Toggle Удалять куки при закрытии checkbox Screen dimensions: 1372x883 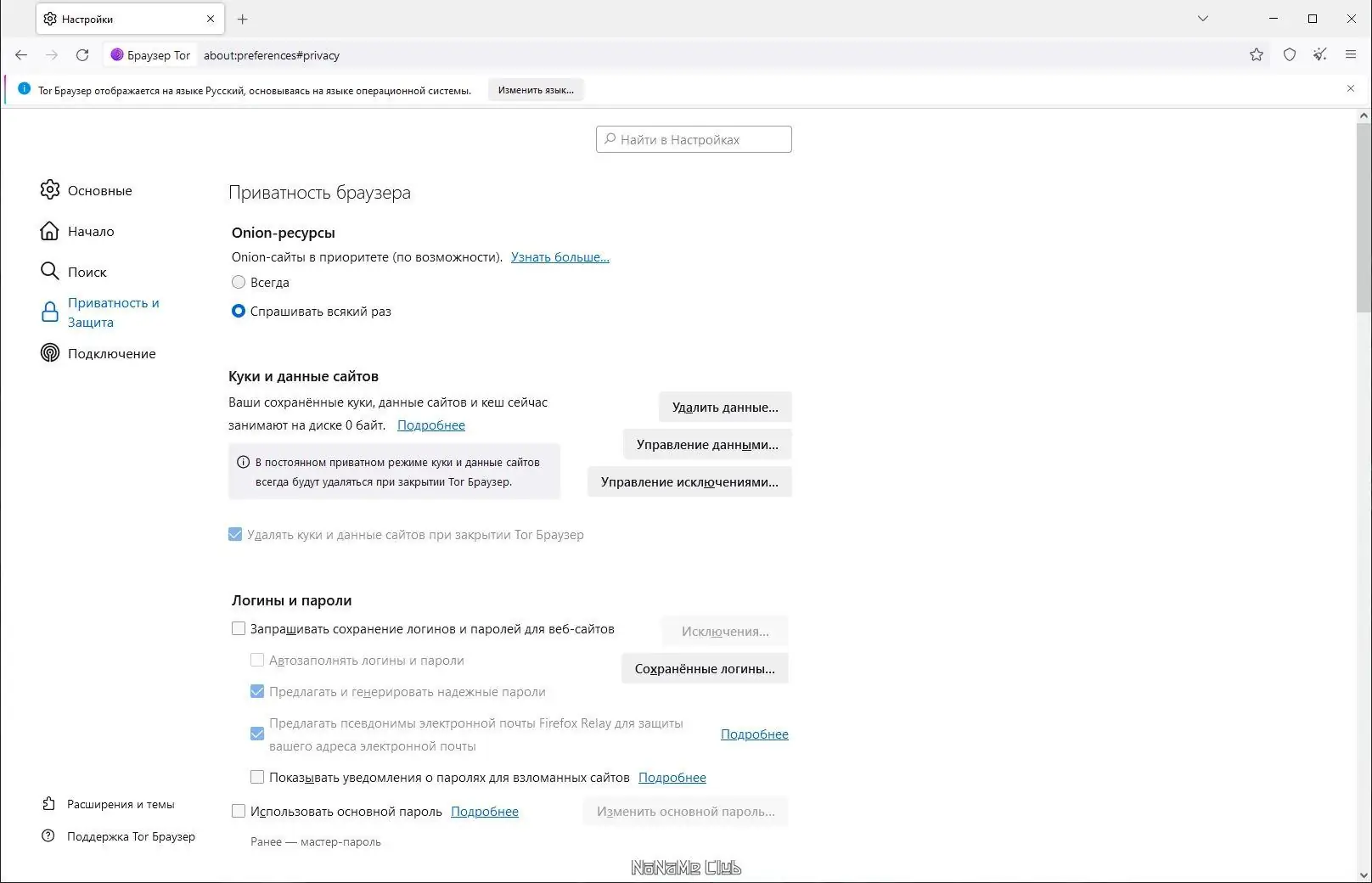[235, 534]
